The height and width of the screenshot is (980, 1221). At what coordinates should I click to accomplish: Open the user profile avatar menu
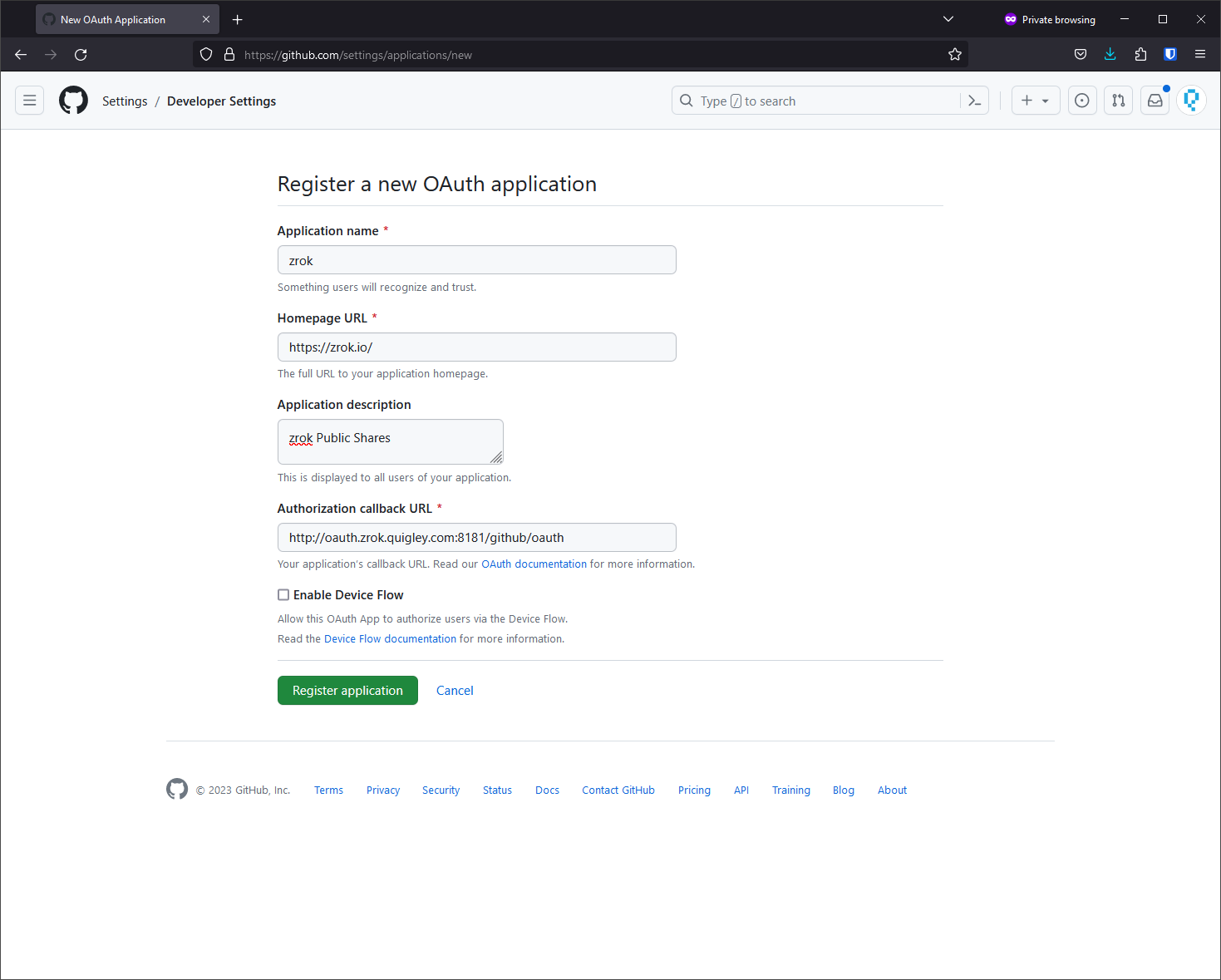[x=1191, y=101]
